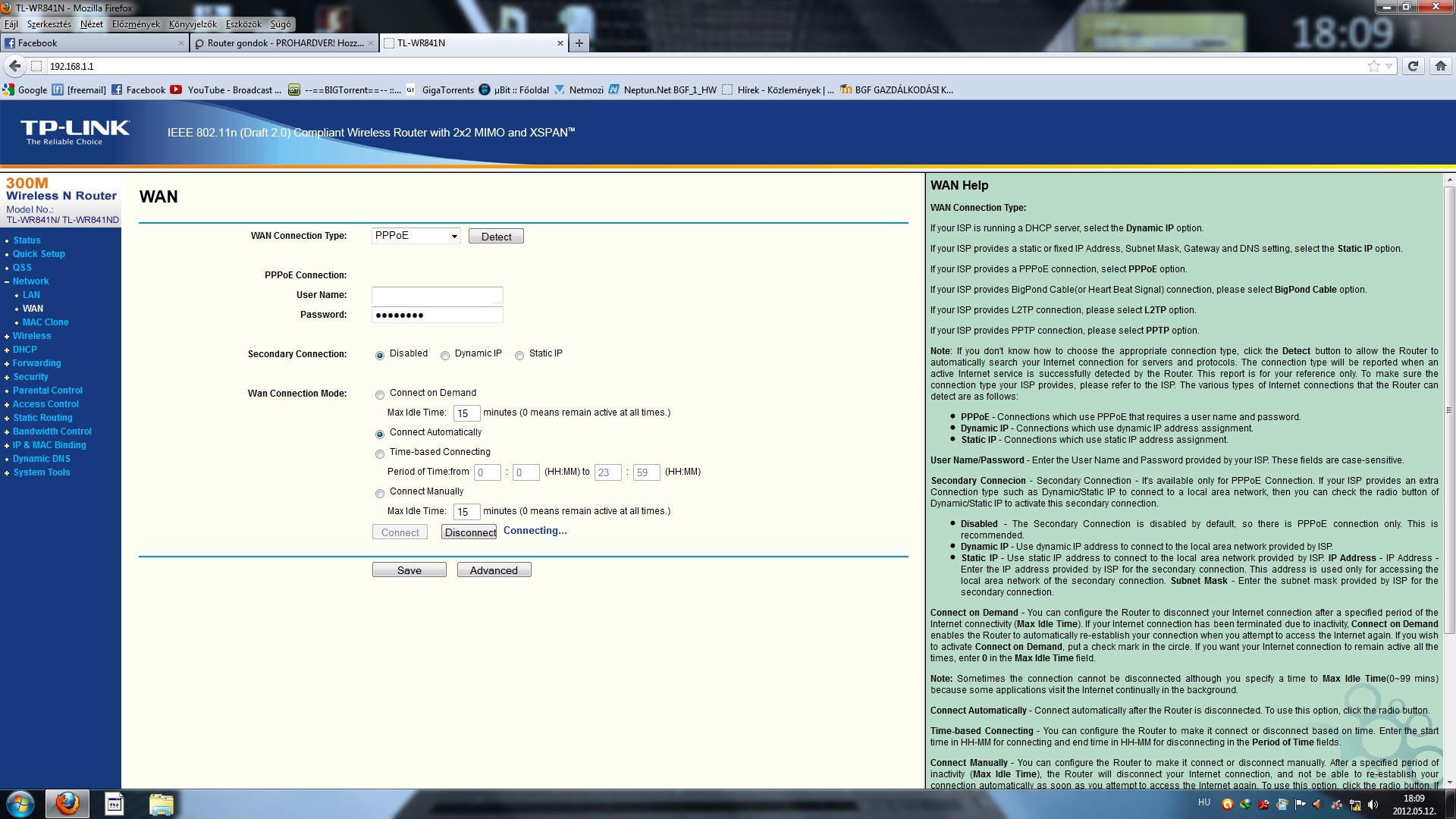1456x819 pixels.
Task: Open a new tab with the plus button
Action: pyautogui.click(x=579, y=43)
